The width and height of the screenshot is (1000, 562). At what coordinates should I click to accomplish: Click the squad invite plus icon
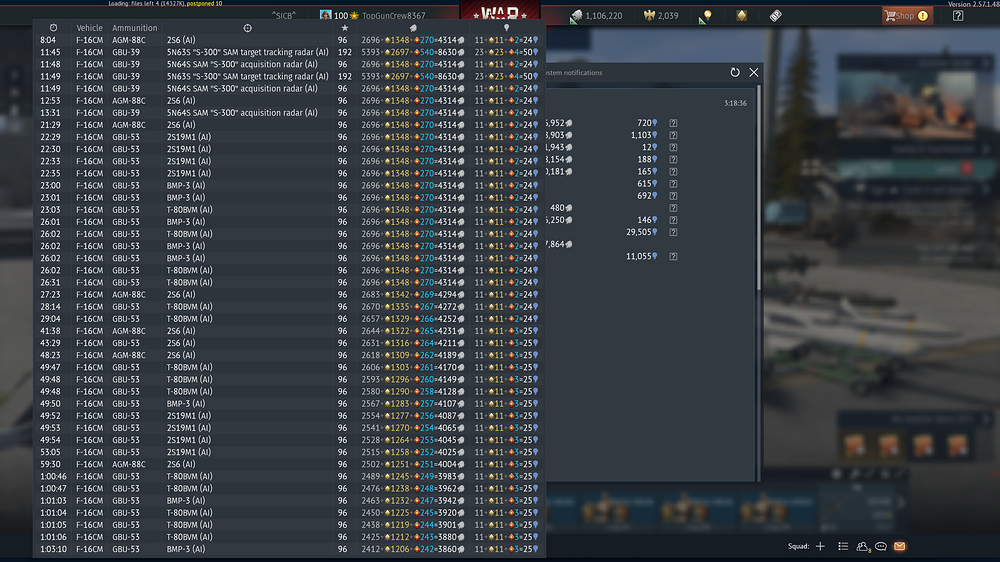(x=820, y=546)
